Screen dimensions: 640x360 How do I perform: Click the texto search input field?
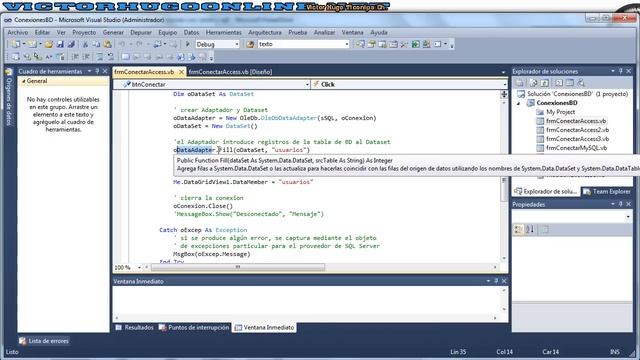pyautogui.click(x=300, y=44)
